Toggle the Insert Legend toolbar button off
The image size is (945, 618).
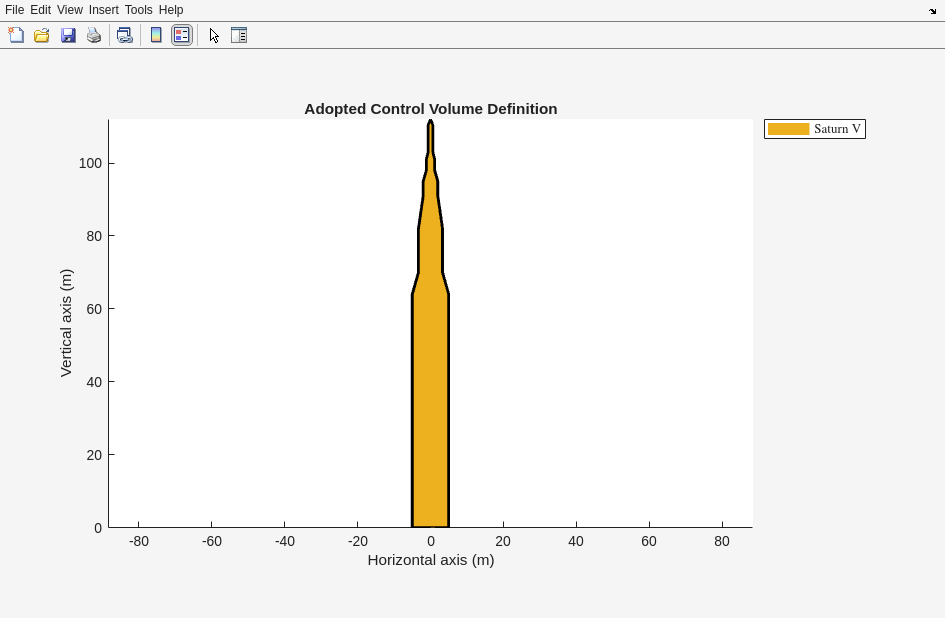pyautogui.click(x=181, y=35)
